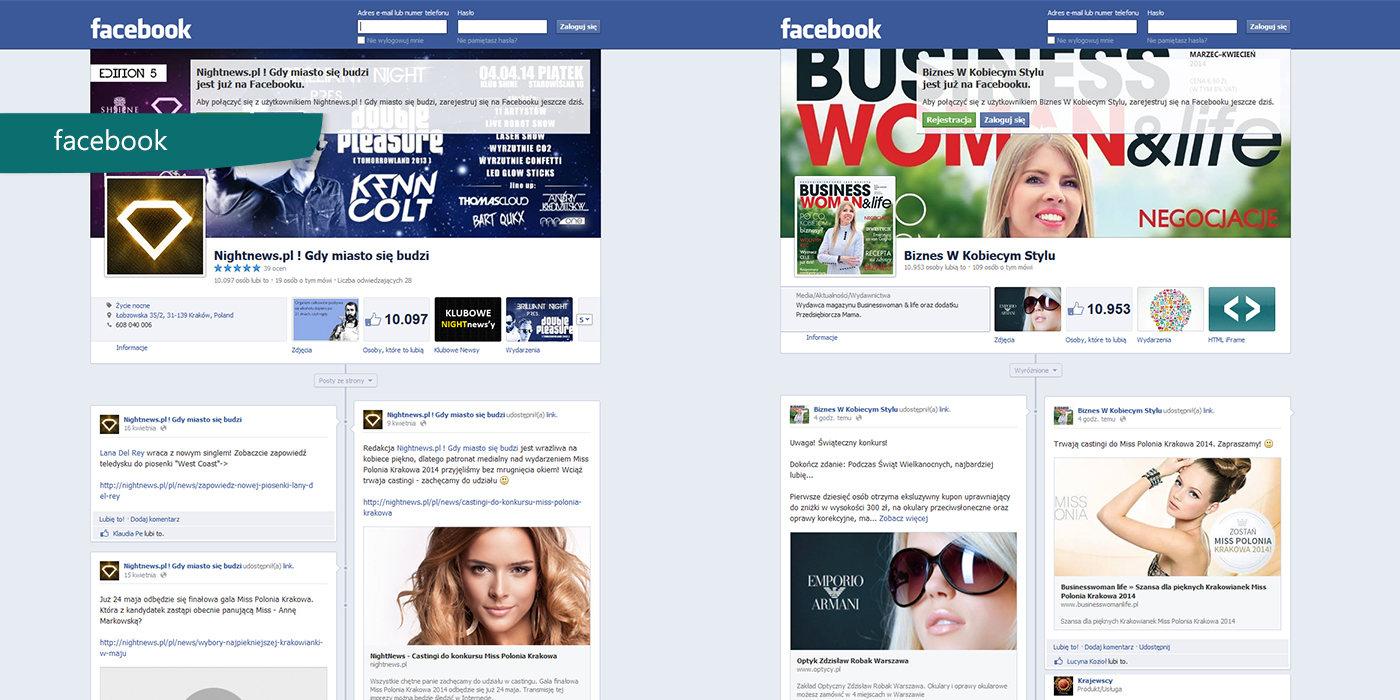1400x700 pixels.
Task: Open the Klubowe NIGHTnews'y tile
Action: (x=468, y=319)
